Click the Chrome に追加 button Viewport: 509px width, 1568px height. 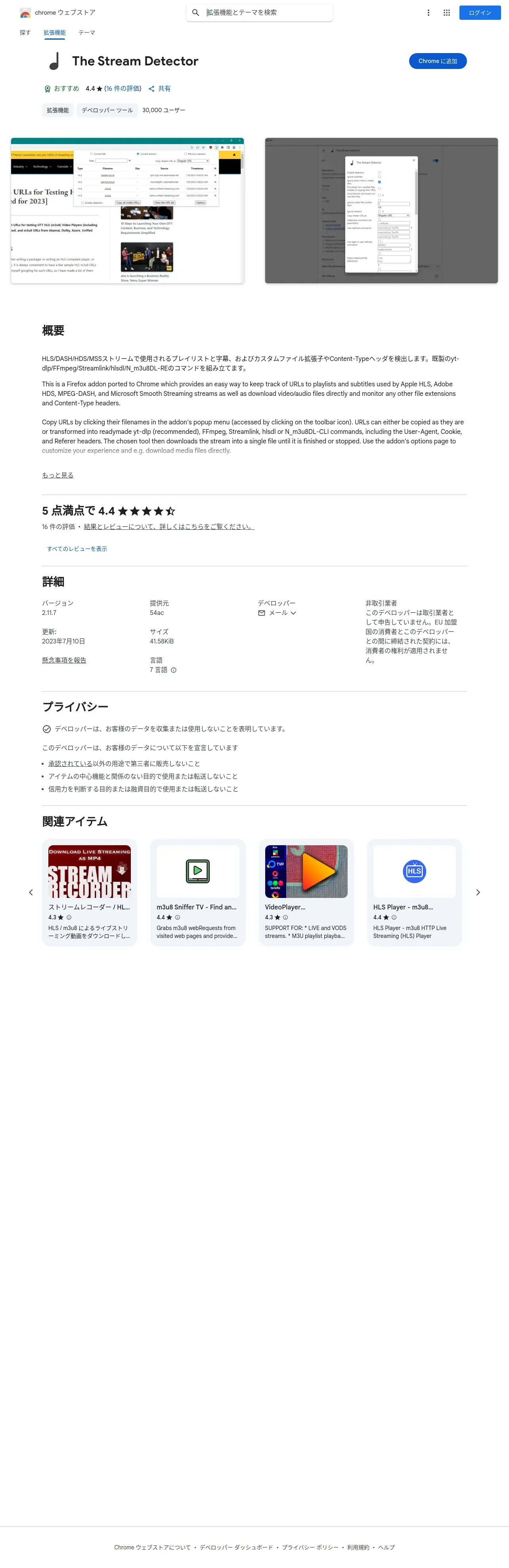coord(438,61)
